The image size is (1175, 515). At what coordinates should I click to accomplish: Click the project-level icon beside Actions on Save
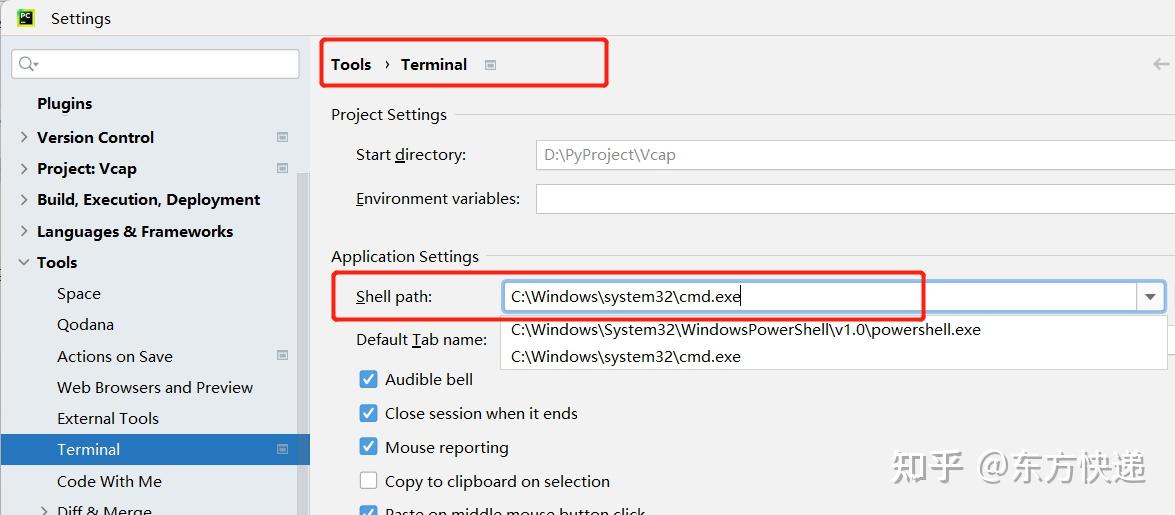click(x=283, y=355)
